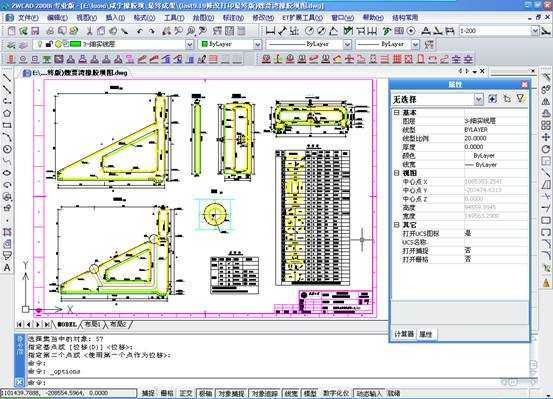The width and height of the screenshot is (553, 399).
Task: Select the Rotate tool in right toolbar
Action: coord(546,149)
